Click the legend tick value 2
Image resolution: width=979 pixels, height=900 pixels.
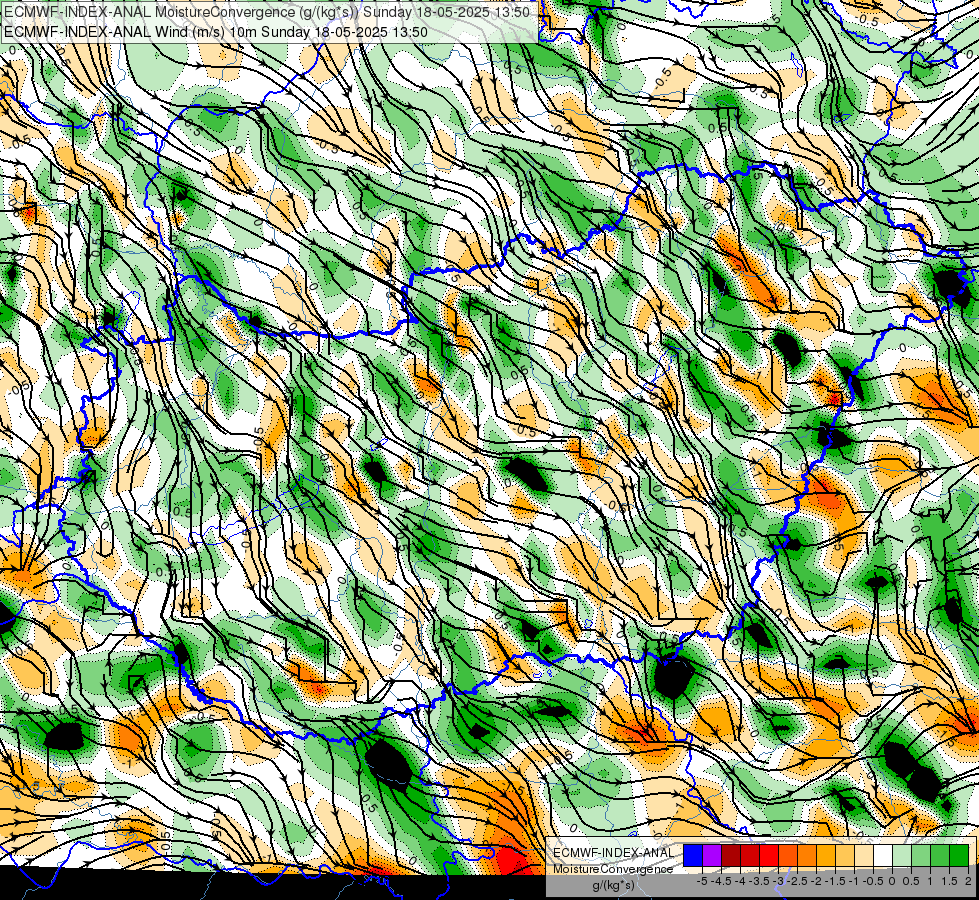point(968,881)
